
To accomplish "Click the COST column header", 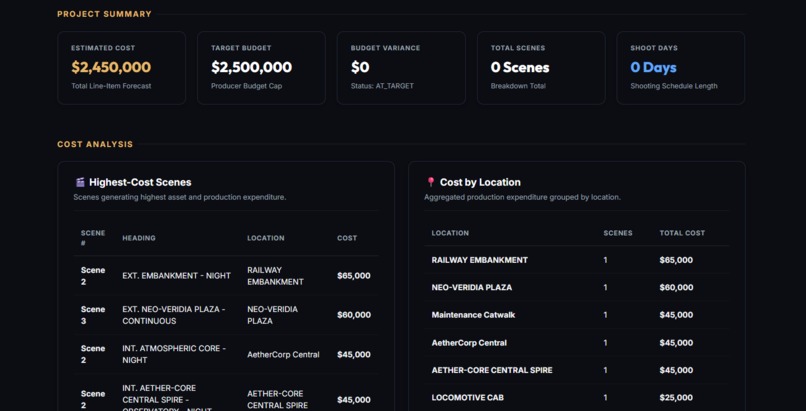I will pos(347,238).
